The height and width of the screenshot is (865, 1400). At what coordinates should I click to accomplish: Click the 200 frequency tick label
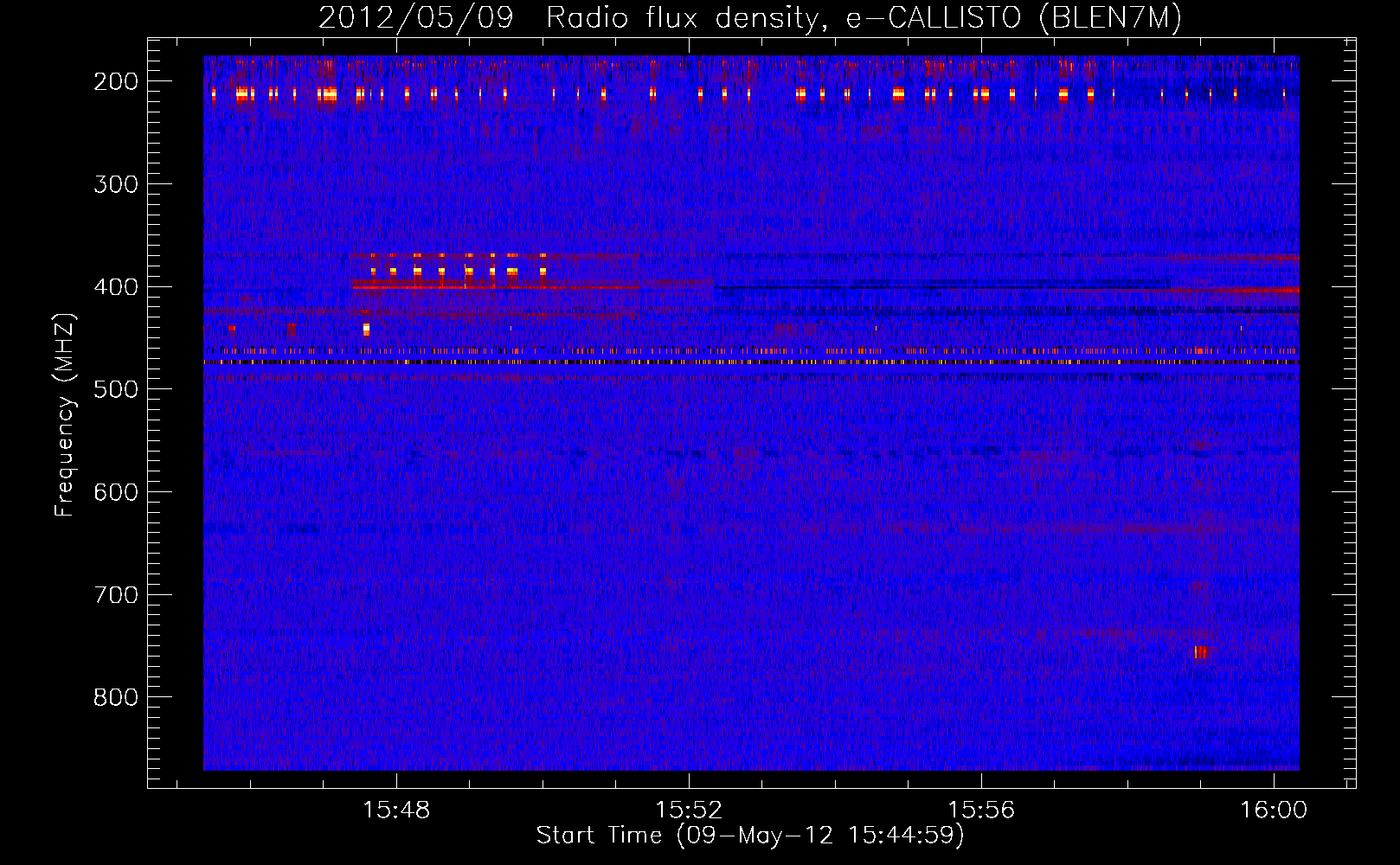tap(116, 81)
